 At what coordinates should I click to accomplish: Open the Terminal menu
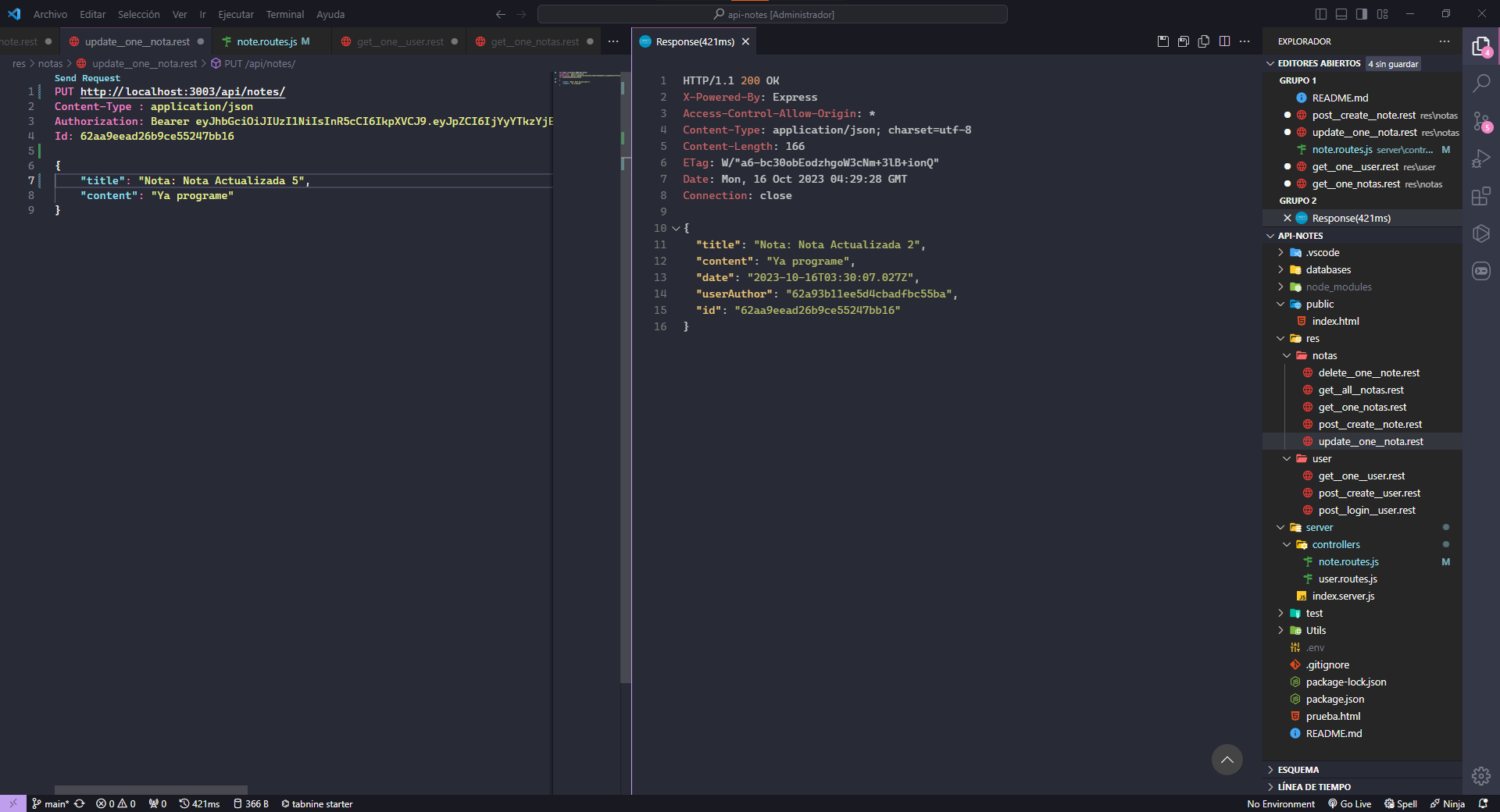tap(285, 14)
